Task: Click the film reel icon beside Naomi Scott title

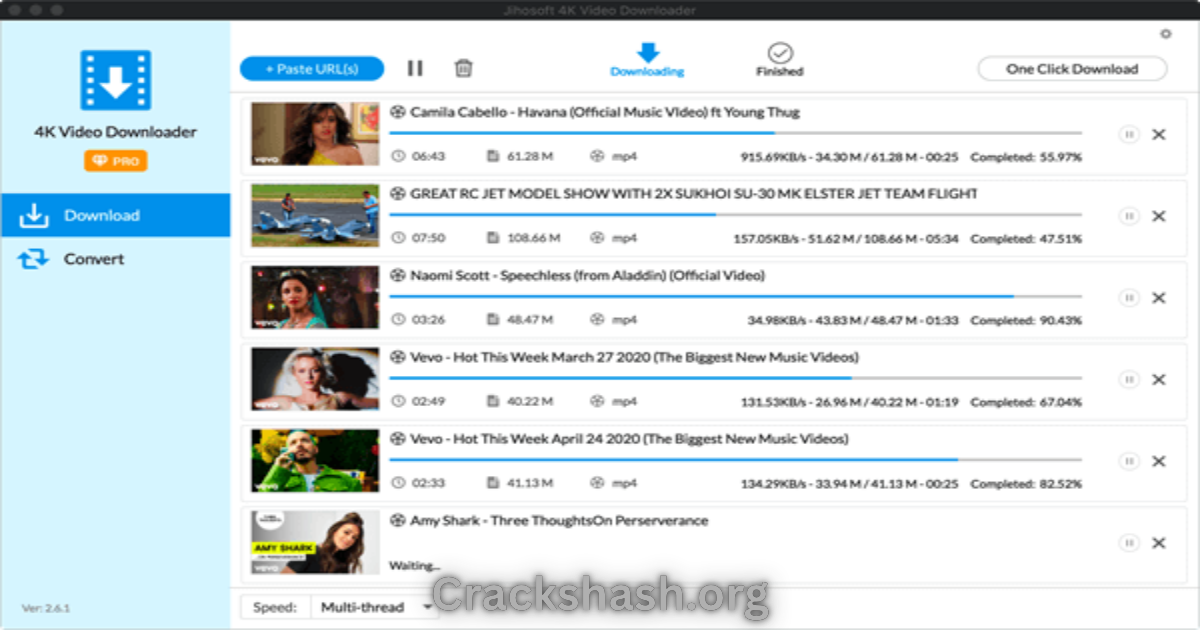Action: pyautogui.click(x=397, y=276)
